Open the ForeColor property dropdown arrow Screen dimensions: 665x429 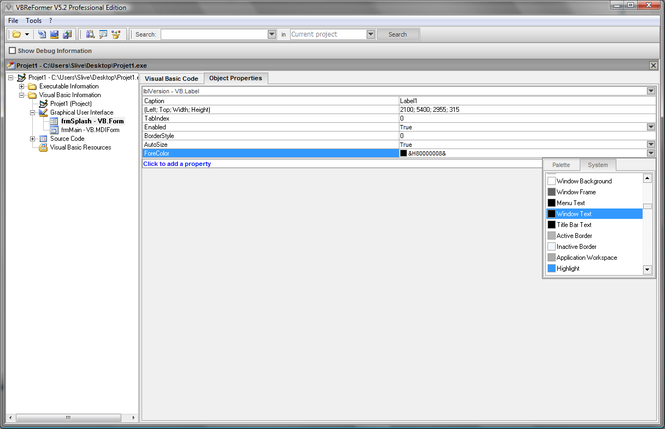(651, 153)
